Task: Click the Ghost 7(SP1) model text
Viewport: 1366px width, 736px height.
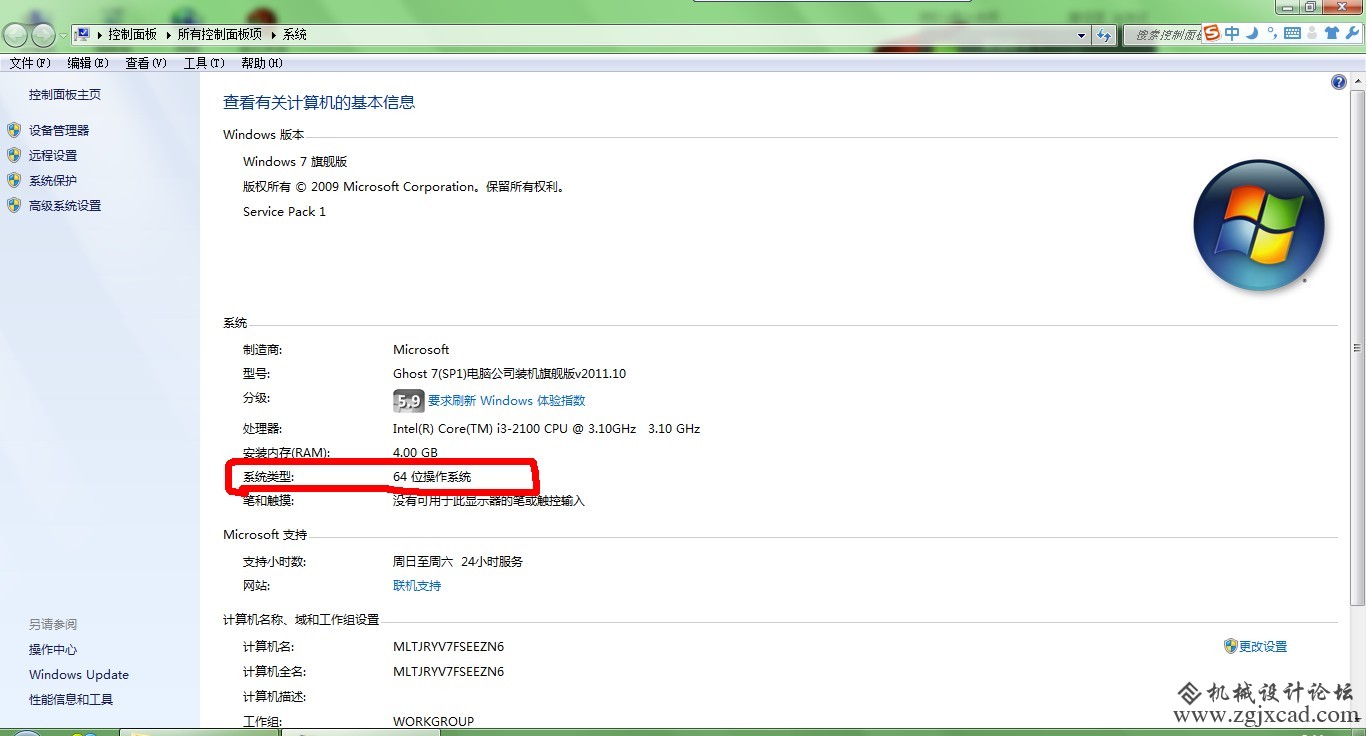Action: [509, 373]
